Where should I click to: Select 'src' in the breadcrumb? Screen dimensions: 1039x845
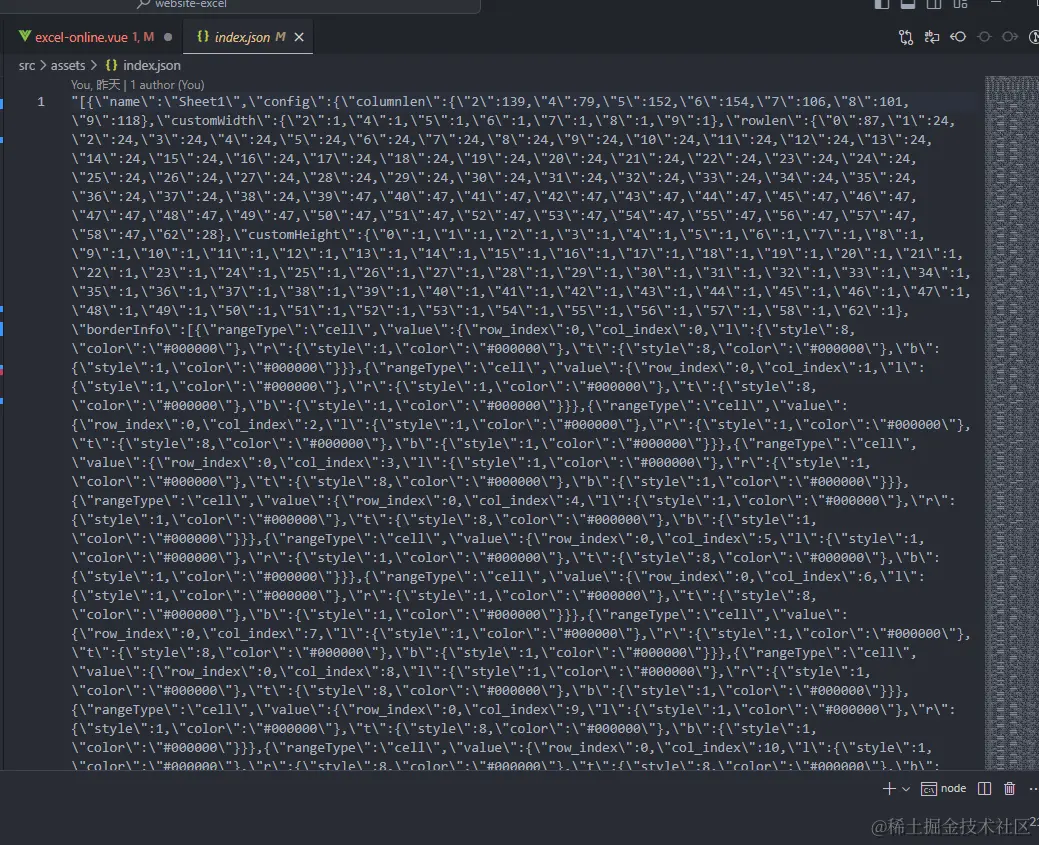pyautogui.click(x=27, y=66)
